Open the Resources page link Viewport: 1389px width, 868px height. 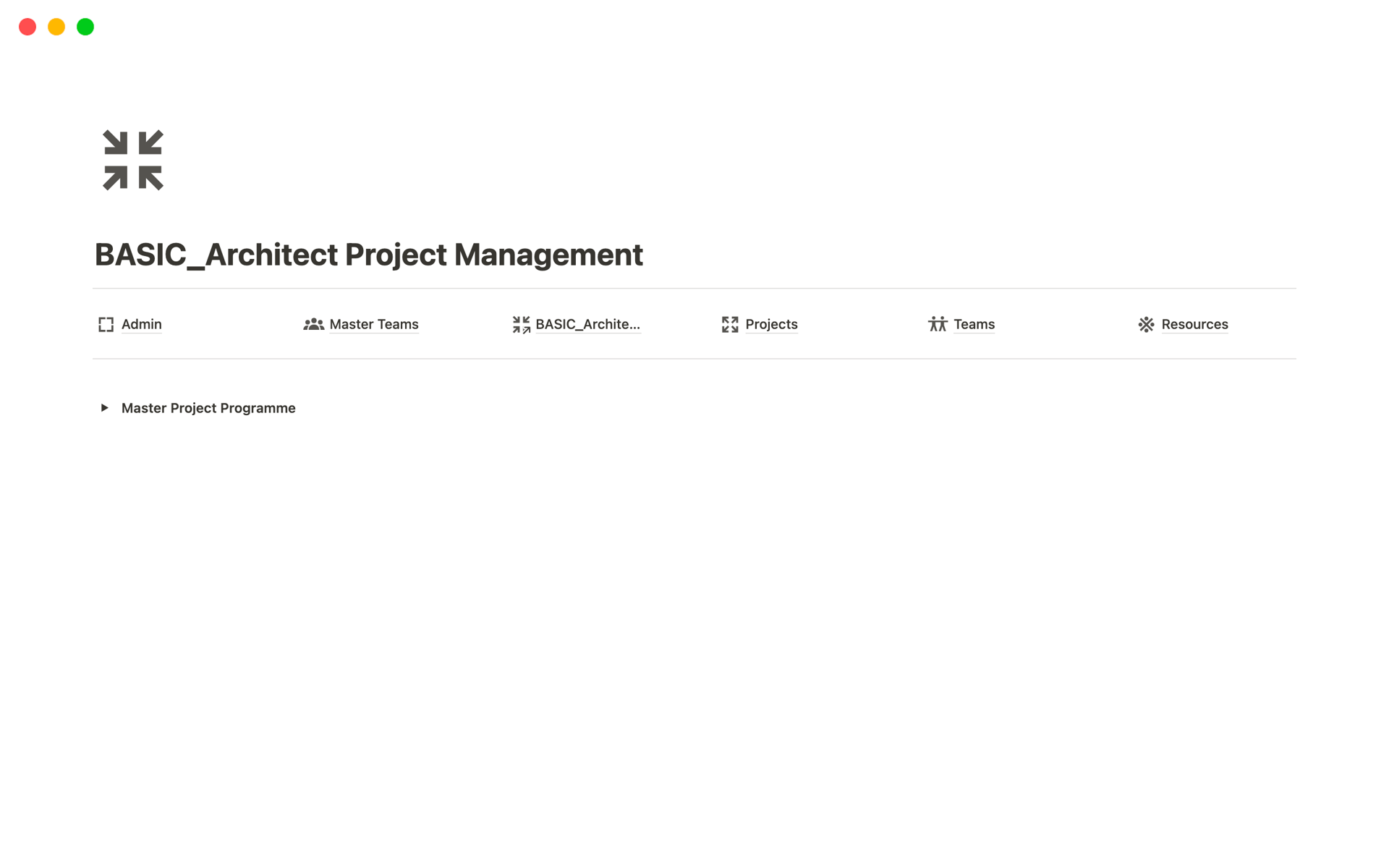click(x=1194, y=325)
